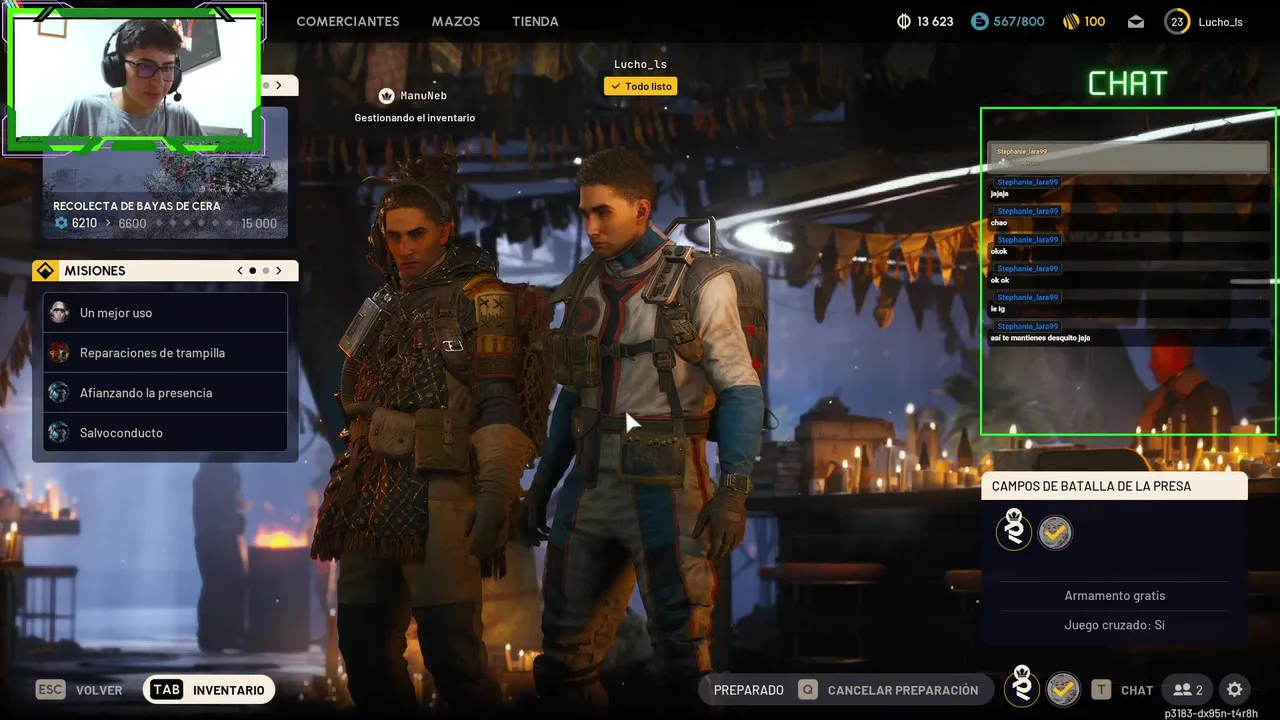This screenshot has height=720, width=1280.
Task: Click the portrait icon of Un mejor uso
Action: pos(59,312)
